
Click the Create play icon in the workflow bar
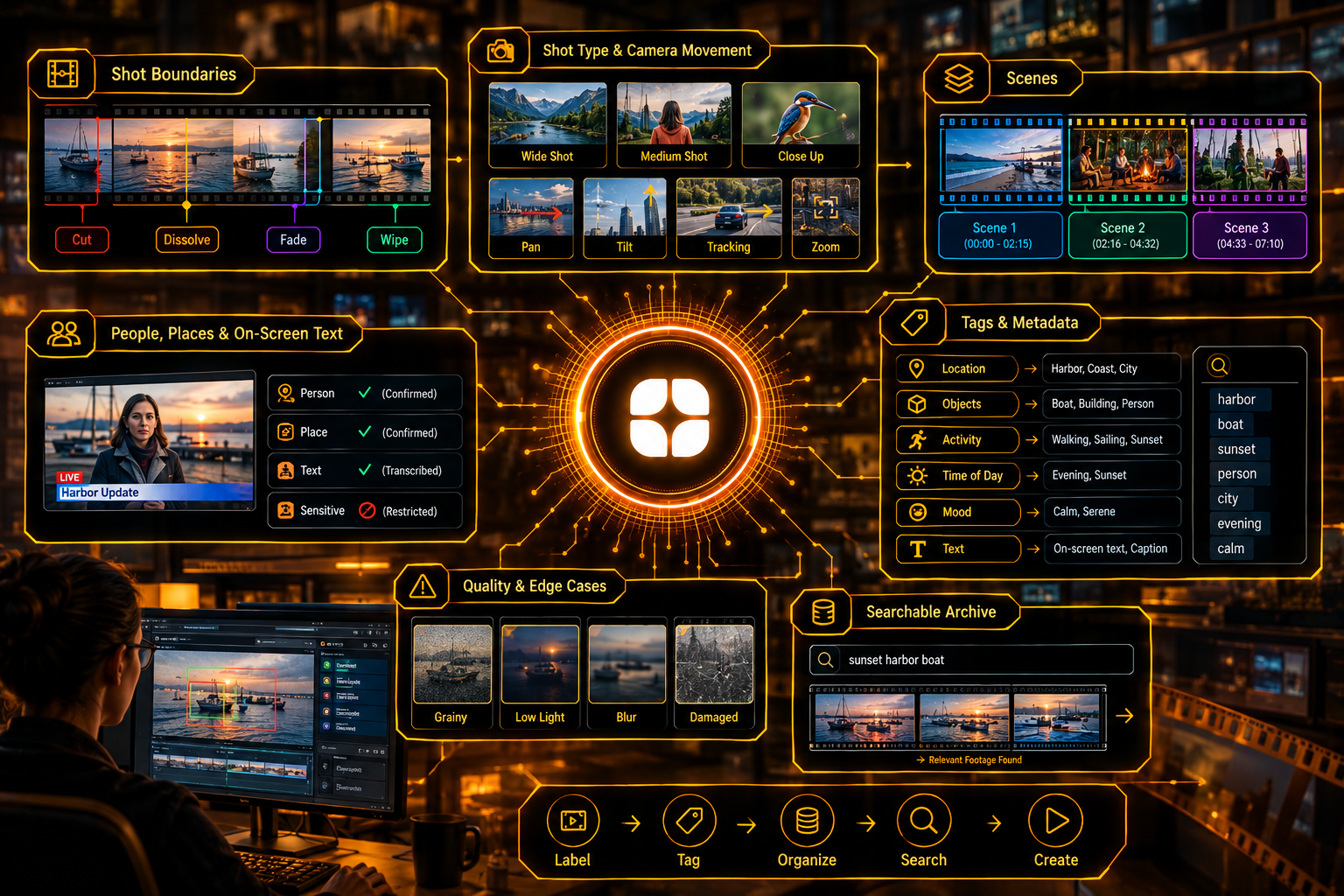point(1056,821)
